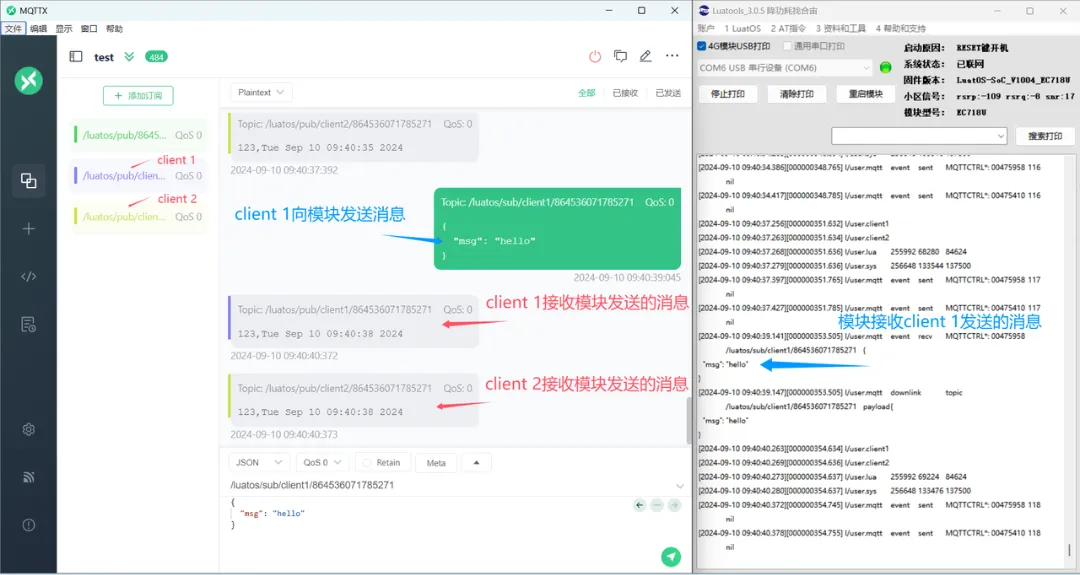Click the Luatools title bar app icon

[x=703, y=10]
